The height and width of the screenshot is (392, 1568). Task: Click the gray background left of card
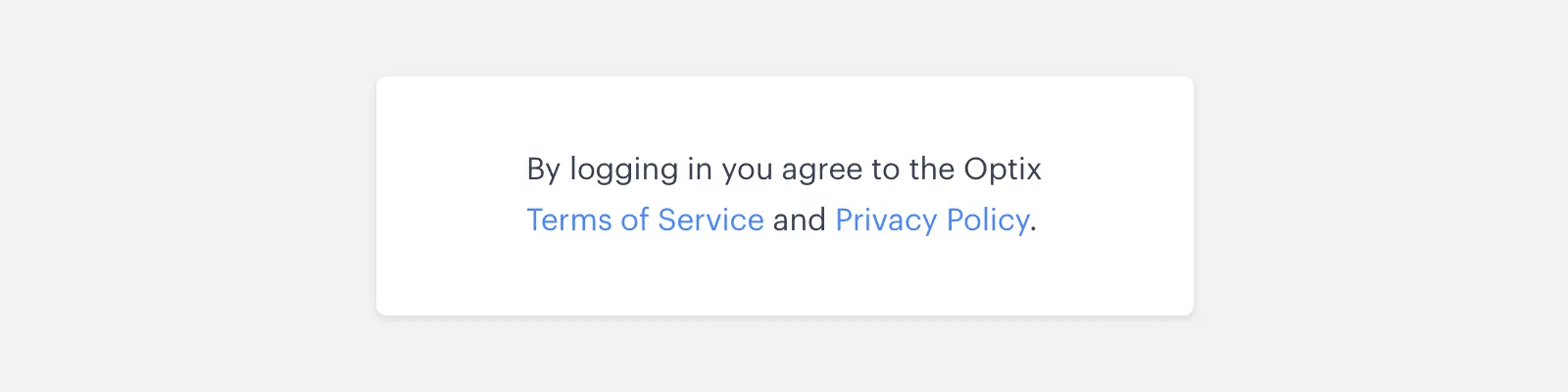click(x=186, y=196)
